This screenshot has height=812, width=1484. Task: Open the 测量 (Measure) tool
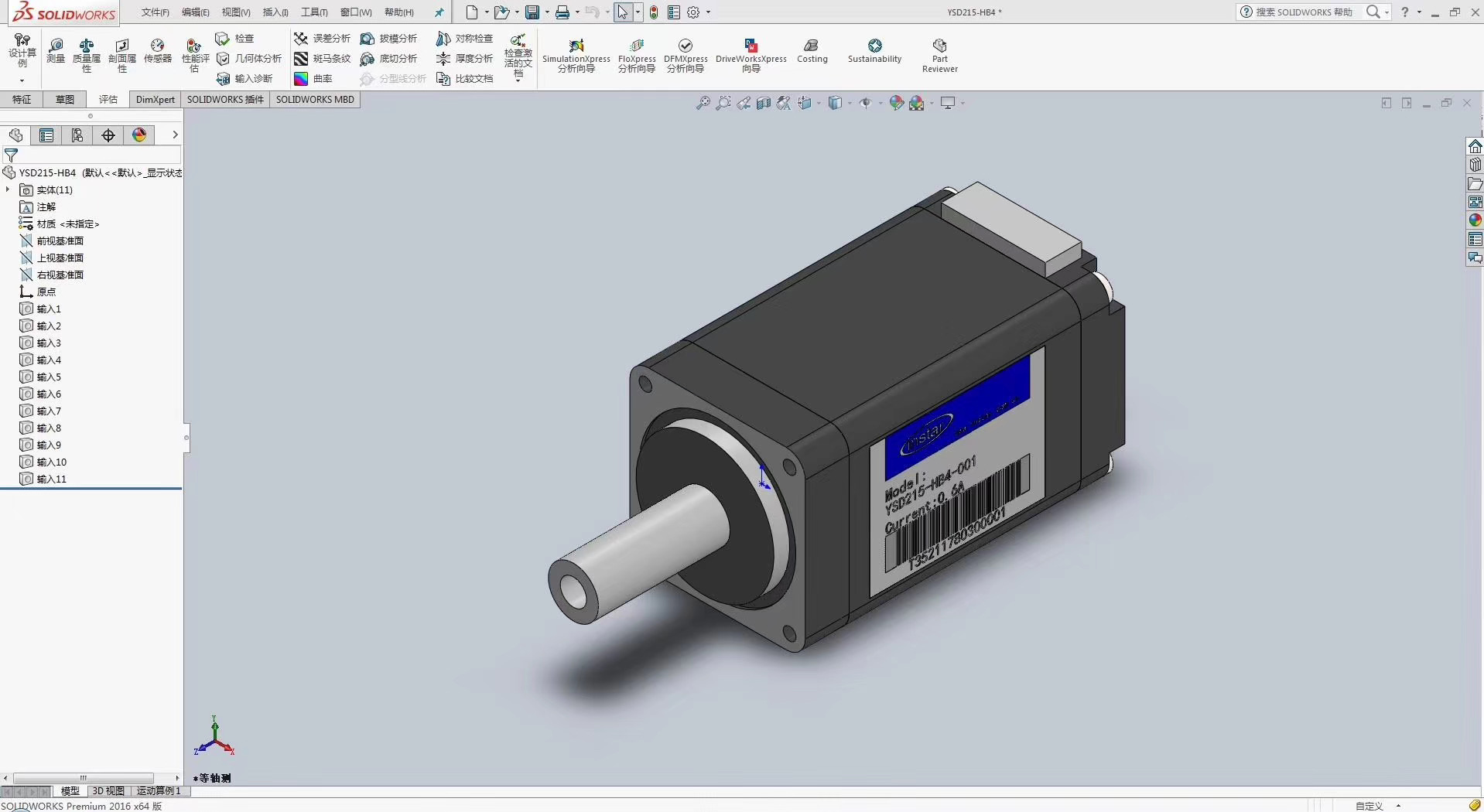56,51
